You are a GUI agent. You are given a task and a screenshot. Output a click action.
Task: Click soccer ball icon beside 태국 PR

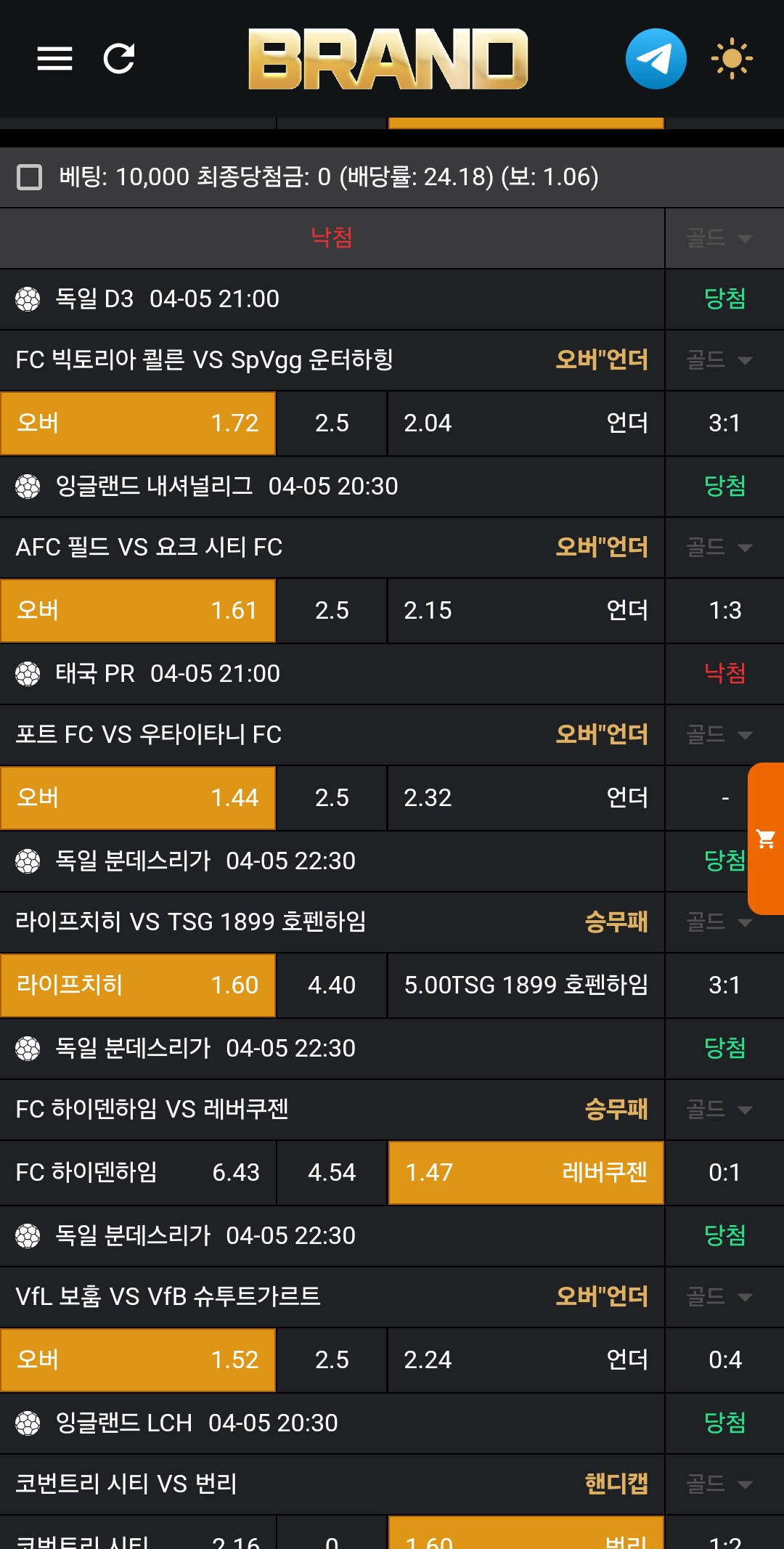pos(28,674)
